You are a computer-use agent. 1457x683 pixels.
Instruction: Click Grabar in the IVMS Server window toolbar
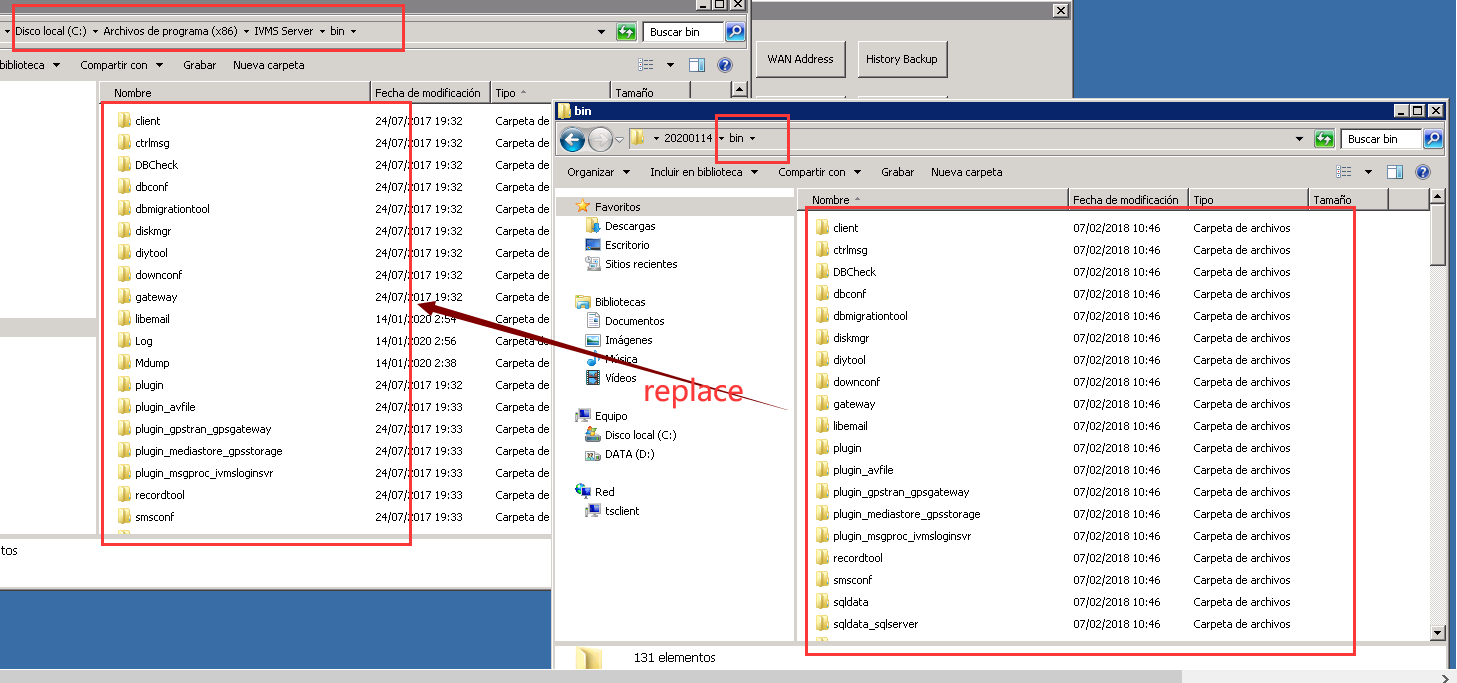(199, 65)
